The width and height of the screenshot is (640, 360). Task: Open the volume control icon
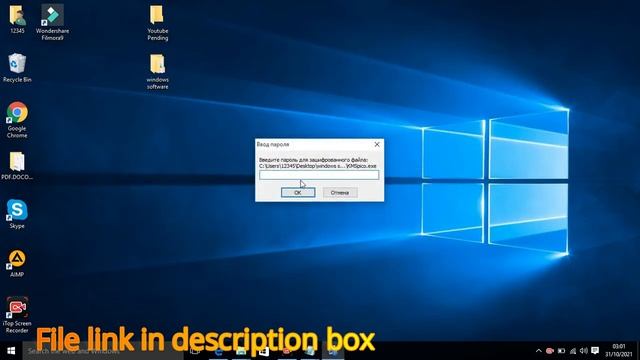(584, 351)
